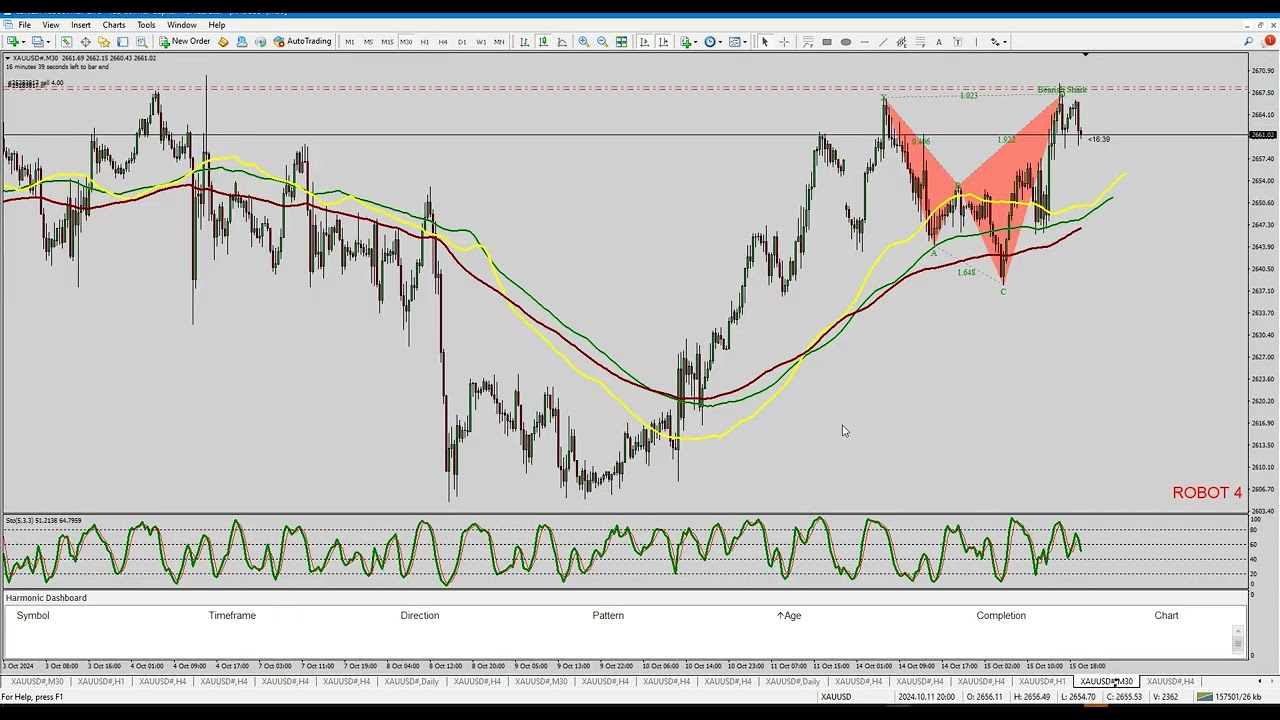Expand the new chart dropdown arrow
Image resolution: width=1280 pixels, height=720 pixels.
tap(24, 42)
